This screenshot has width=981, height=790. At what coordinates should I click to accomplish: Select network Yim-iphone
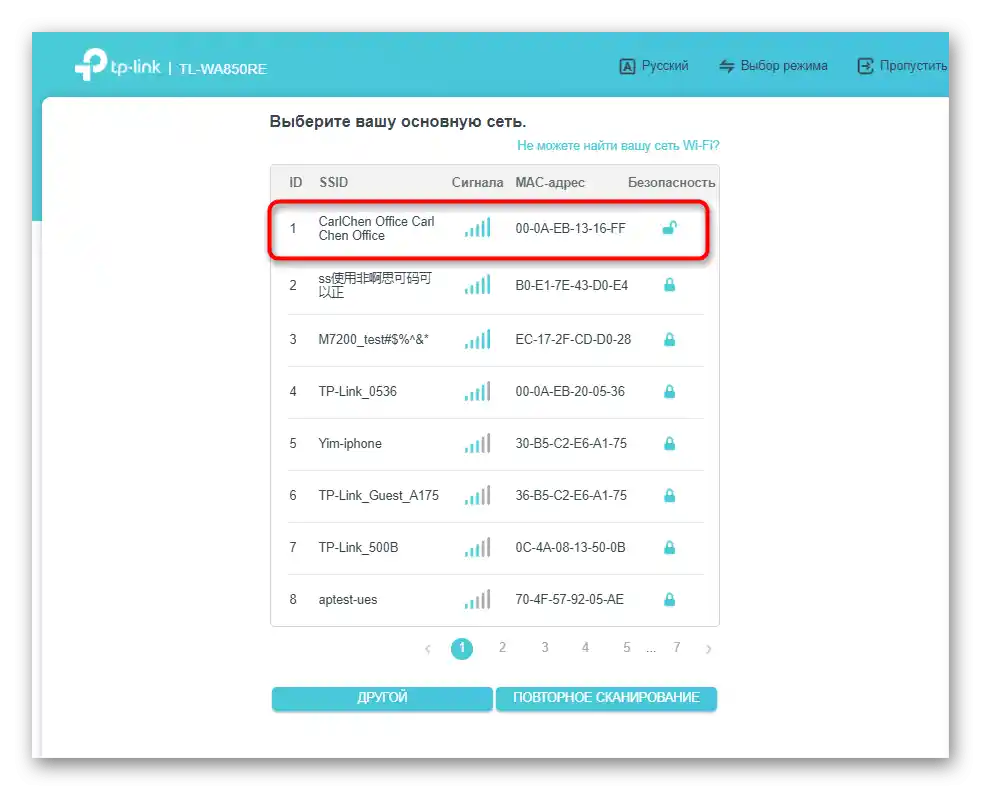(x=495, y=444)
